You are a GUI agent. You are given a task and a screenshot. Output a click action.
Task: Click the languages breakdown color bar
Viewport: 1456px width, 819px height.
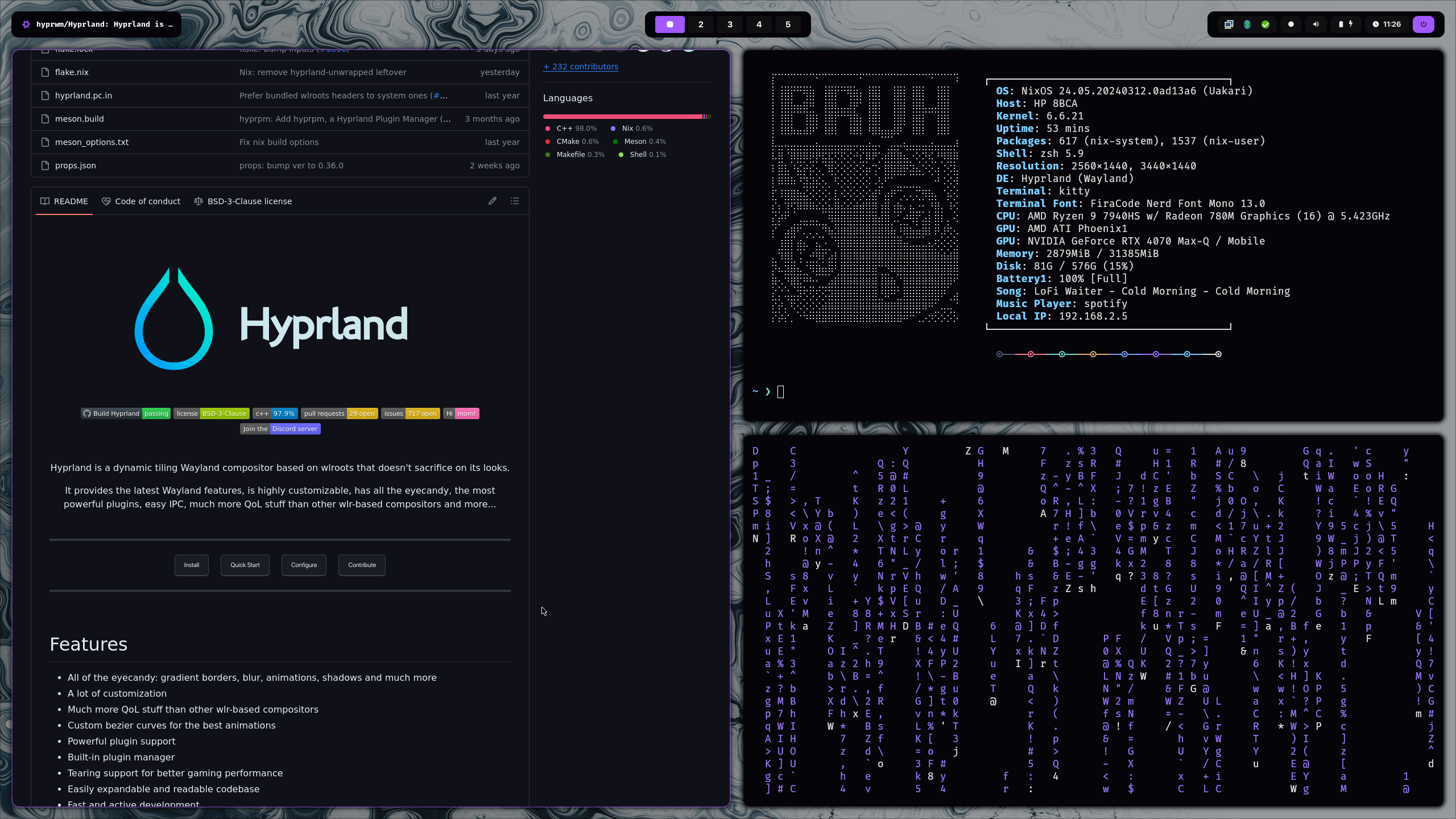pyautogui.click(x=626, y=117)
